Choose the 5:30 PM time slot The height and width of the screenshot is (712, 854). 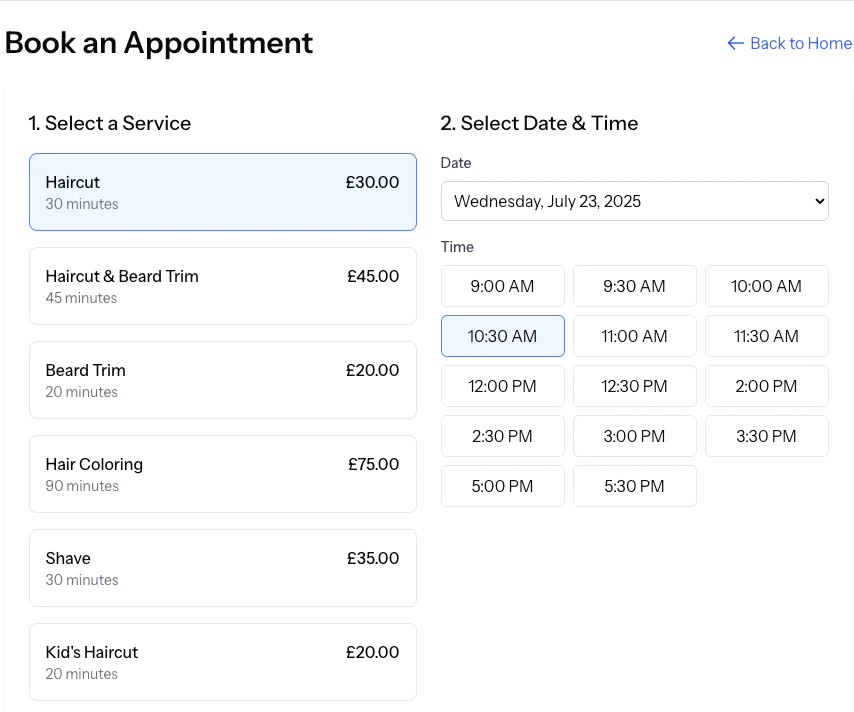pyautogui.click(x=634, y=486)
